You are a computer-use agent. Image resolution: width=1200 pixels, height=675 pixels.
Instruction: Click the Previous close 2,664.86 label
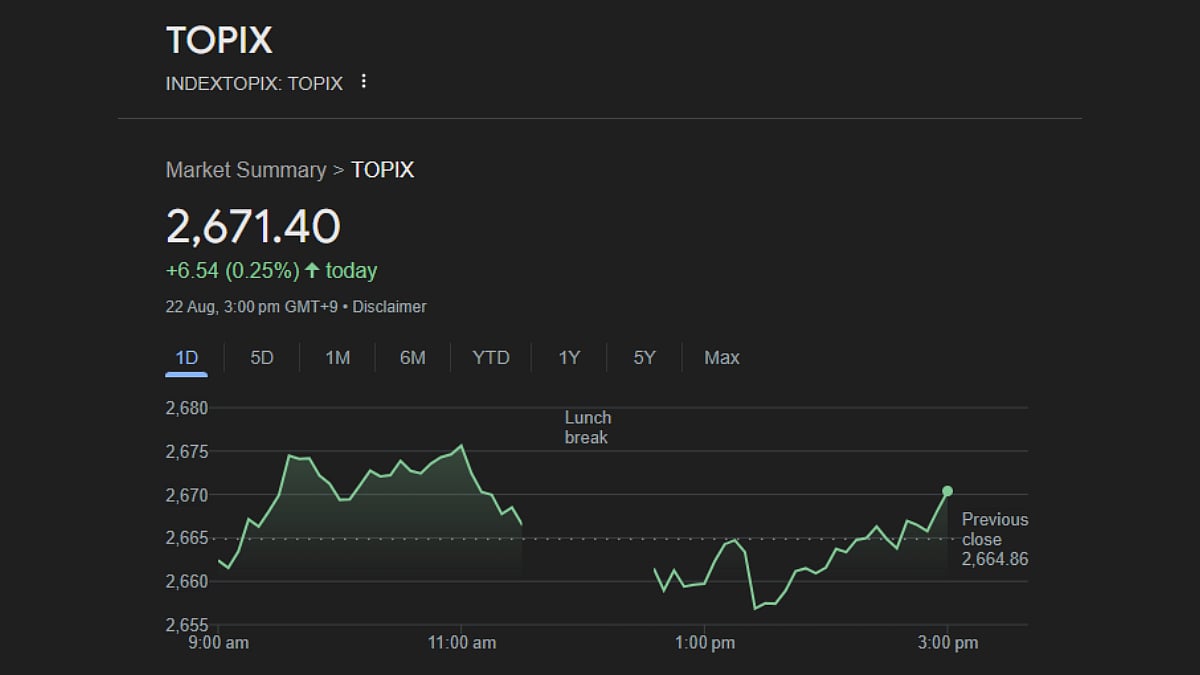pyautogui.click(x=994, y=539)
